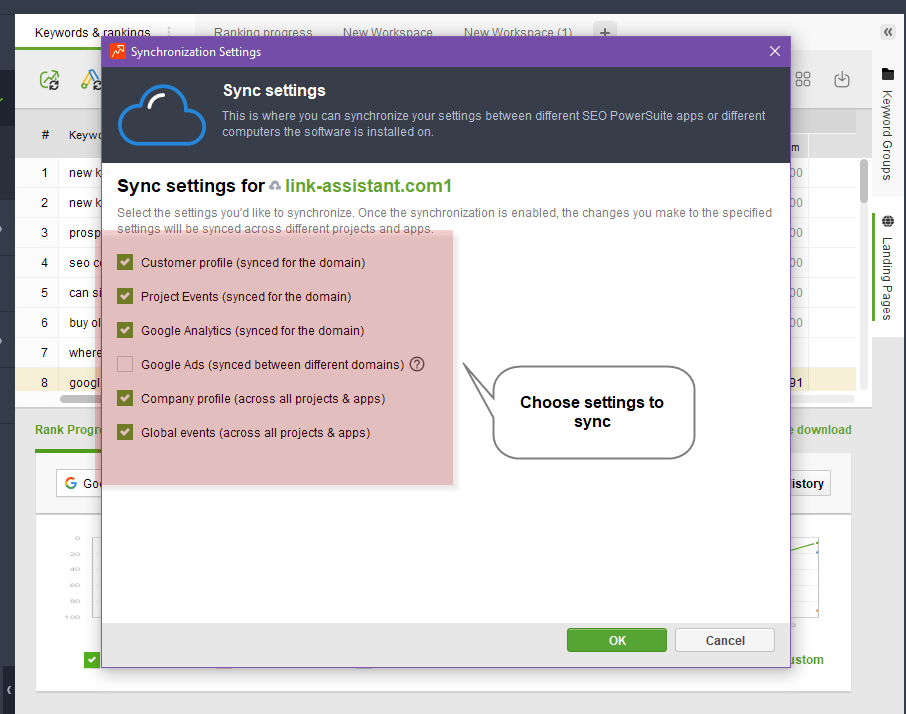Image resolution: width=906 pixels, height=714 pixels.
Task: Select row 6 starting with 'buy ol'
Action: [x=58, y=323]
